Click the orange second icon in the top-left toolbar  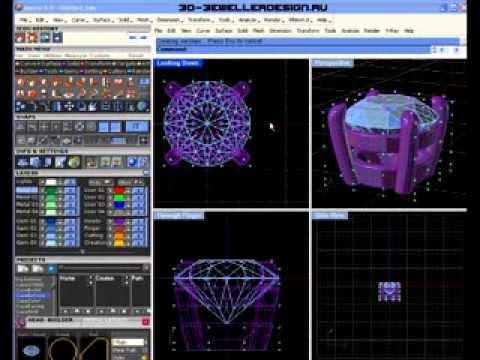33,37
